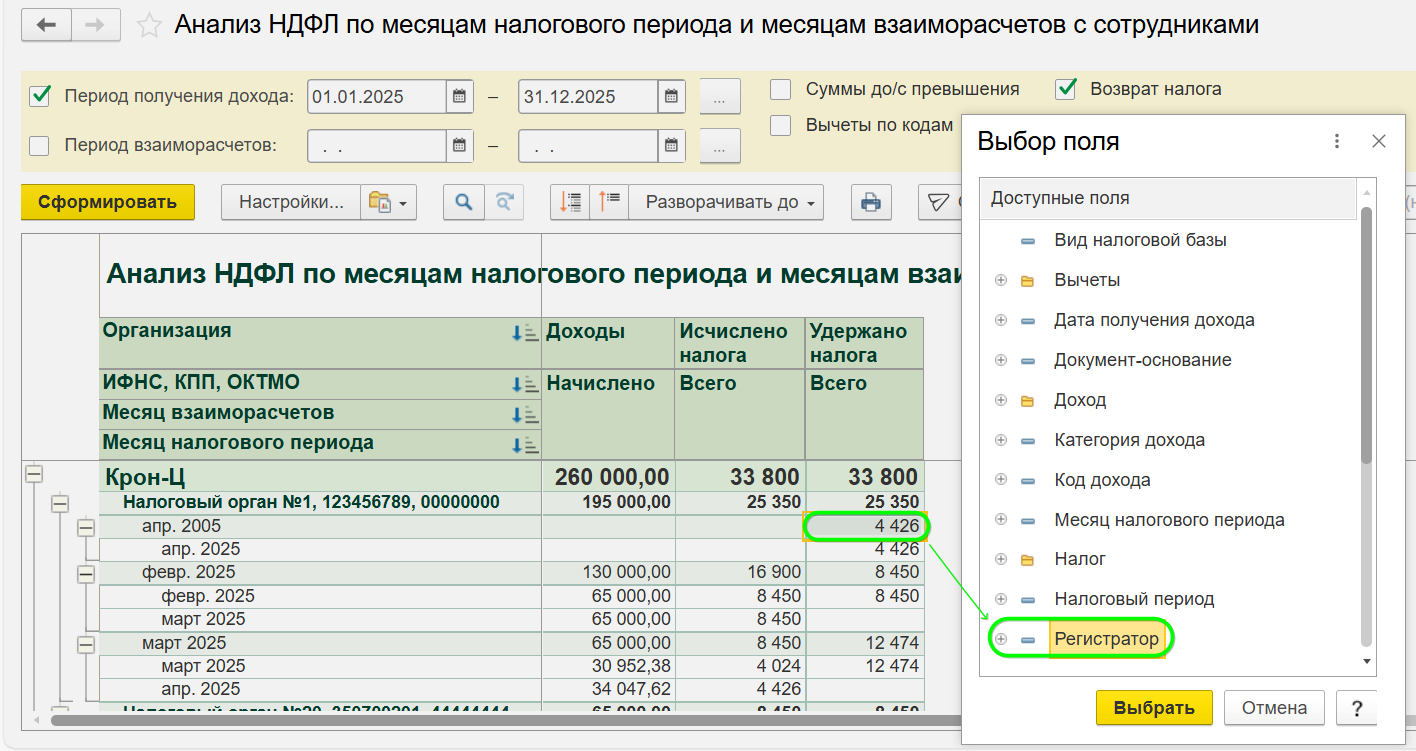The image size is (1416, 751).
Task: Collapse the апр. 2005 group
Action: pos(86,527)
